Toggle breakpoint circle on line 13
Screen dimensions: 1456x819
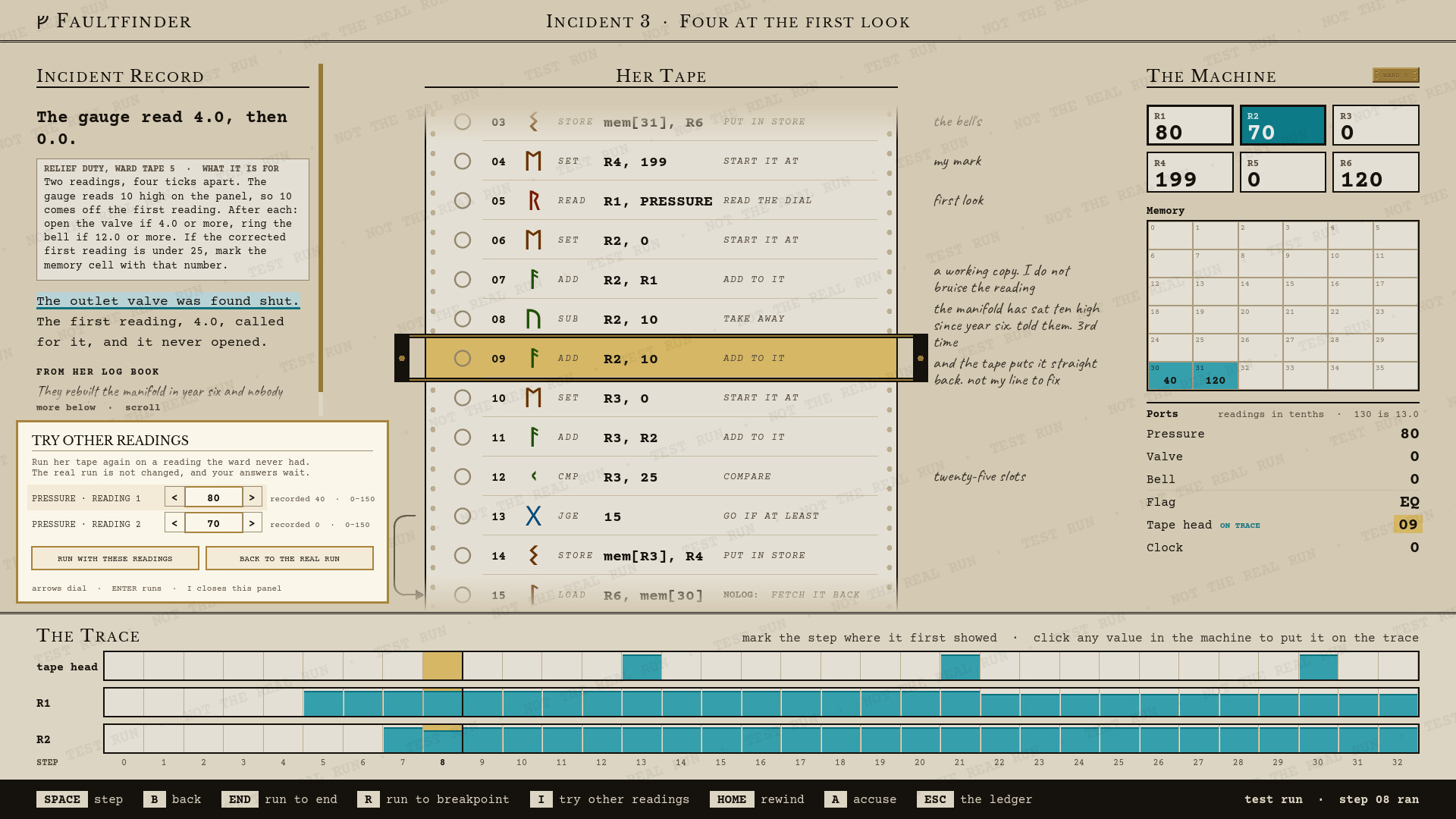point(463,516)
